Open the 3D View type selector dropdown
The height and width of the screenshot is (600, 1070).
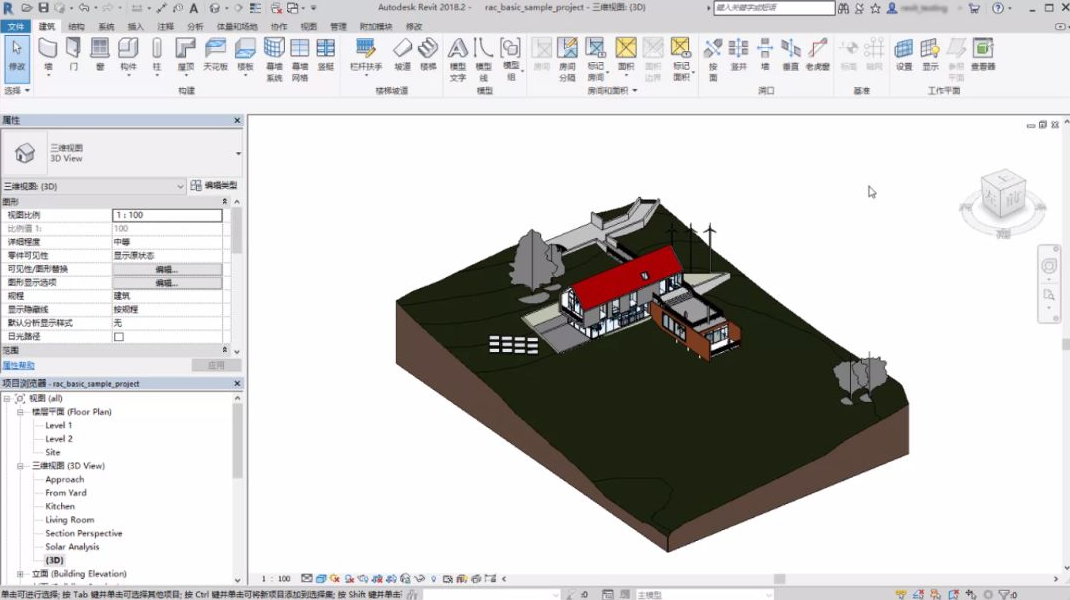pyautogui.click(x=238, y=153)
